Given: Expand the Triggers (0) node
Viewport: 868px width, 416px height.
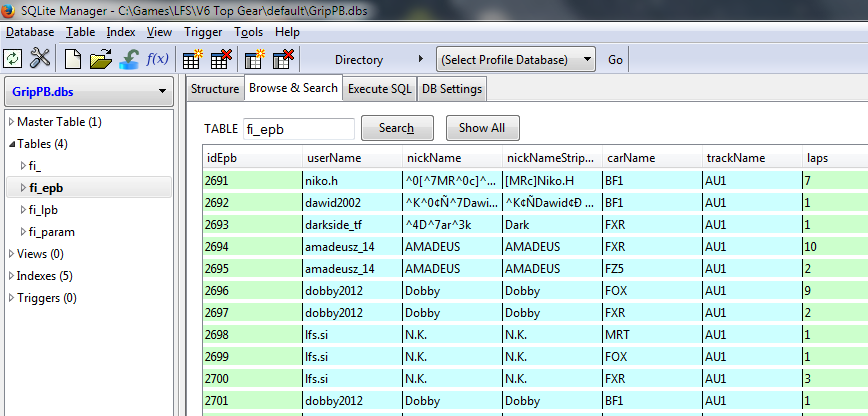Looking at the screenshot, I should tap(12, 298).
